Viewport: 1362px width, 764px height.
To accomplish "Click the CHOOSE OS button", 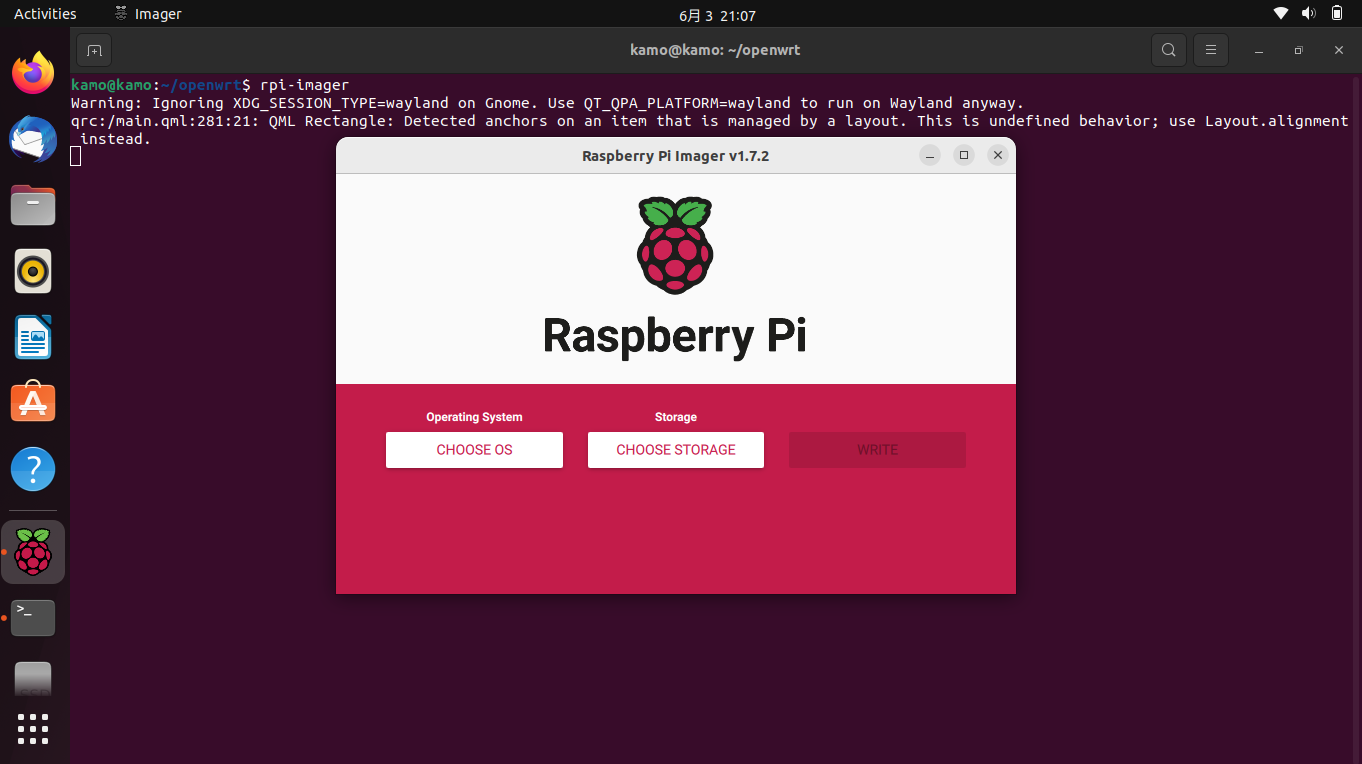I will [x=474, y=450].
